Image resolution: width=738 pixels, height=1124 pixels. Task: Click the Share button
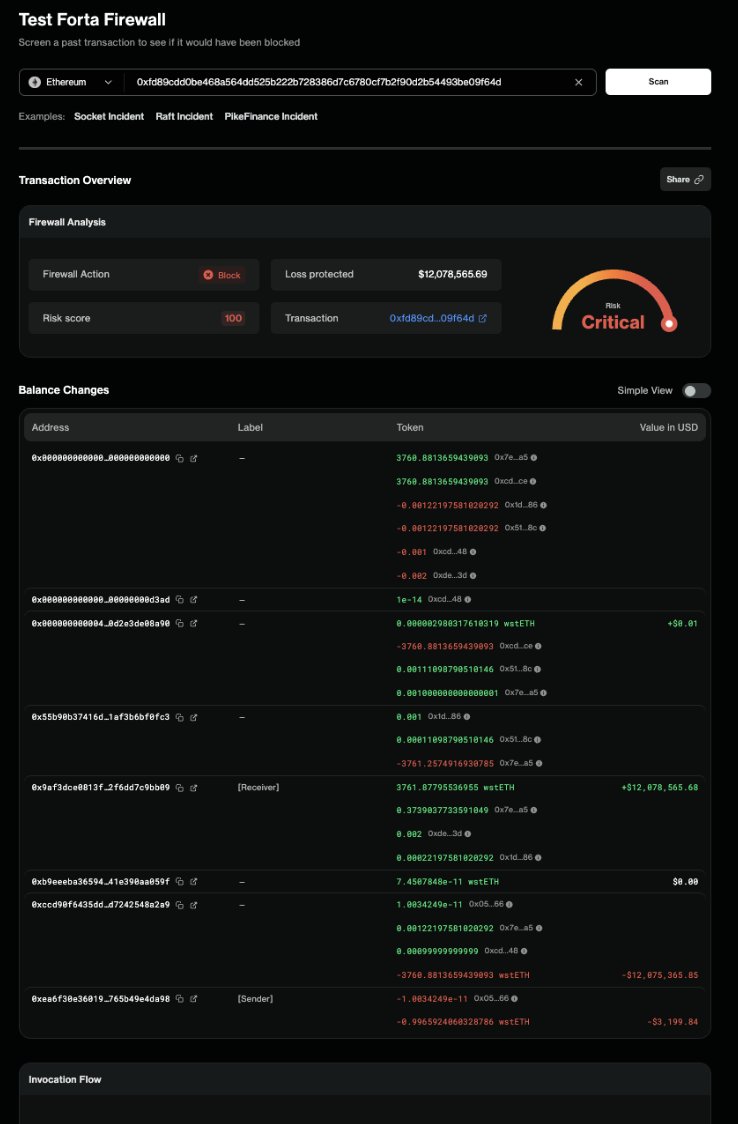(685, 179)
